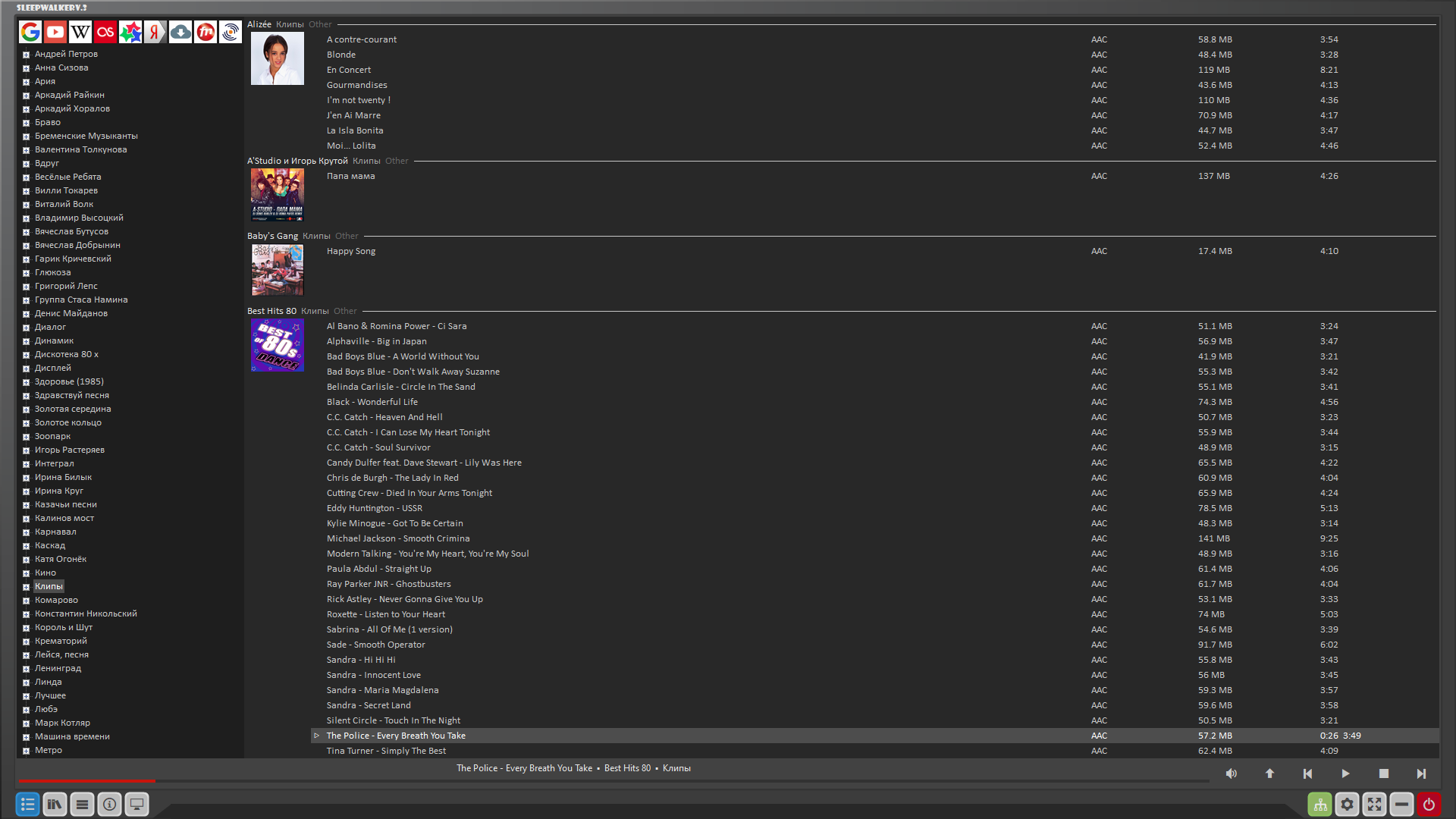The width and height of the screenshot is (1456, 819).
Task: Expand the Андрей Петров tree node
Action: pos(26,55)
